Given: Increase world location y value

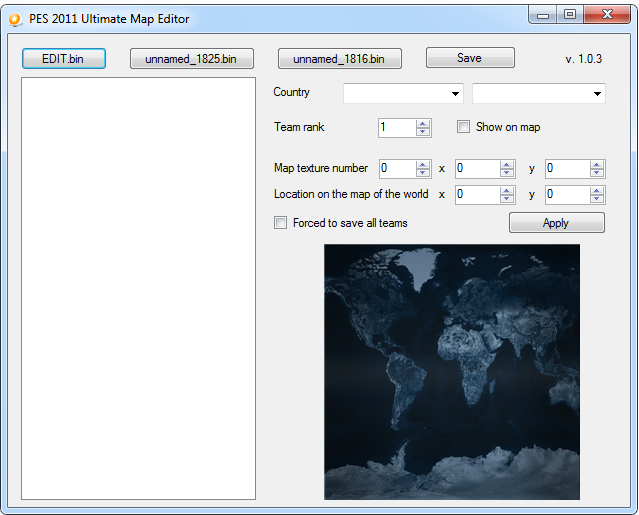Looking at the screenshot, I should click(597, 191).
